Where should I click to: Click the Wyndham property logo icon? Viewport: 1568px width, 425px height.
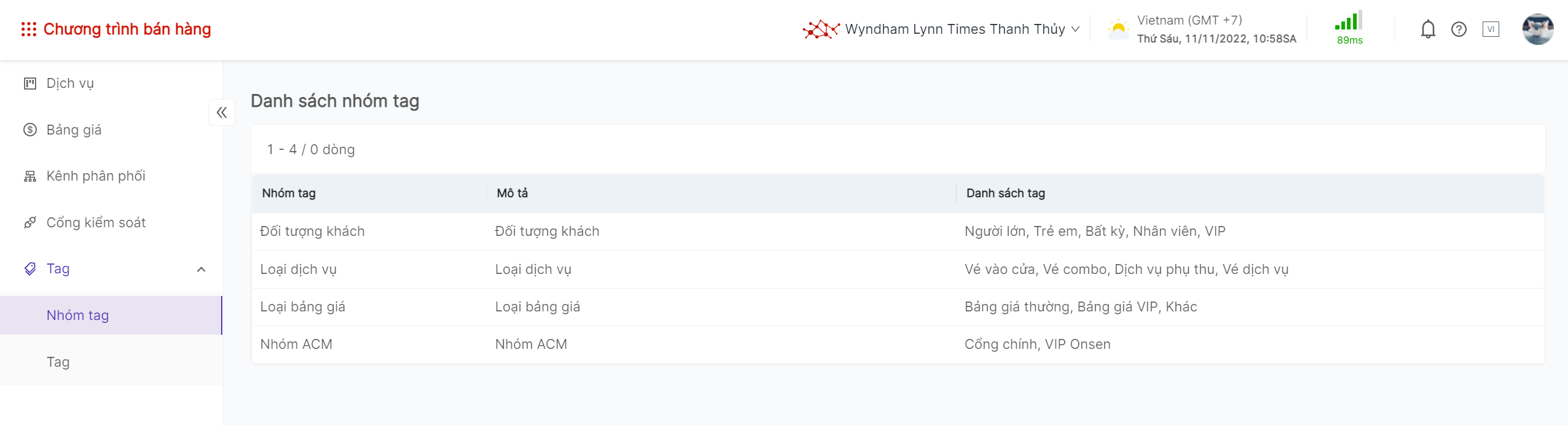pyautogui.click(x=821, y=29)
